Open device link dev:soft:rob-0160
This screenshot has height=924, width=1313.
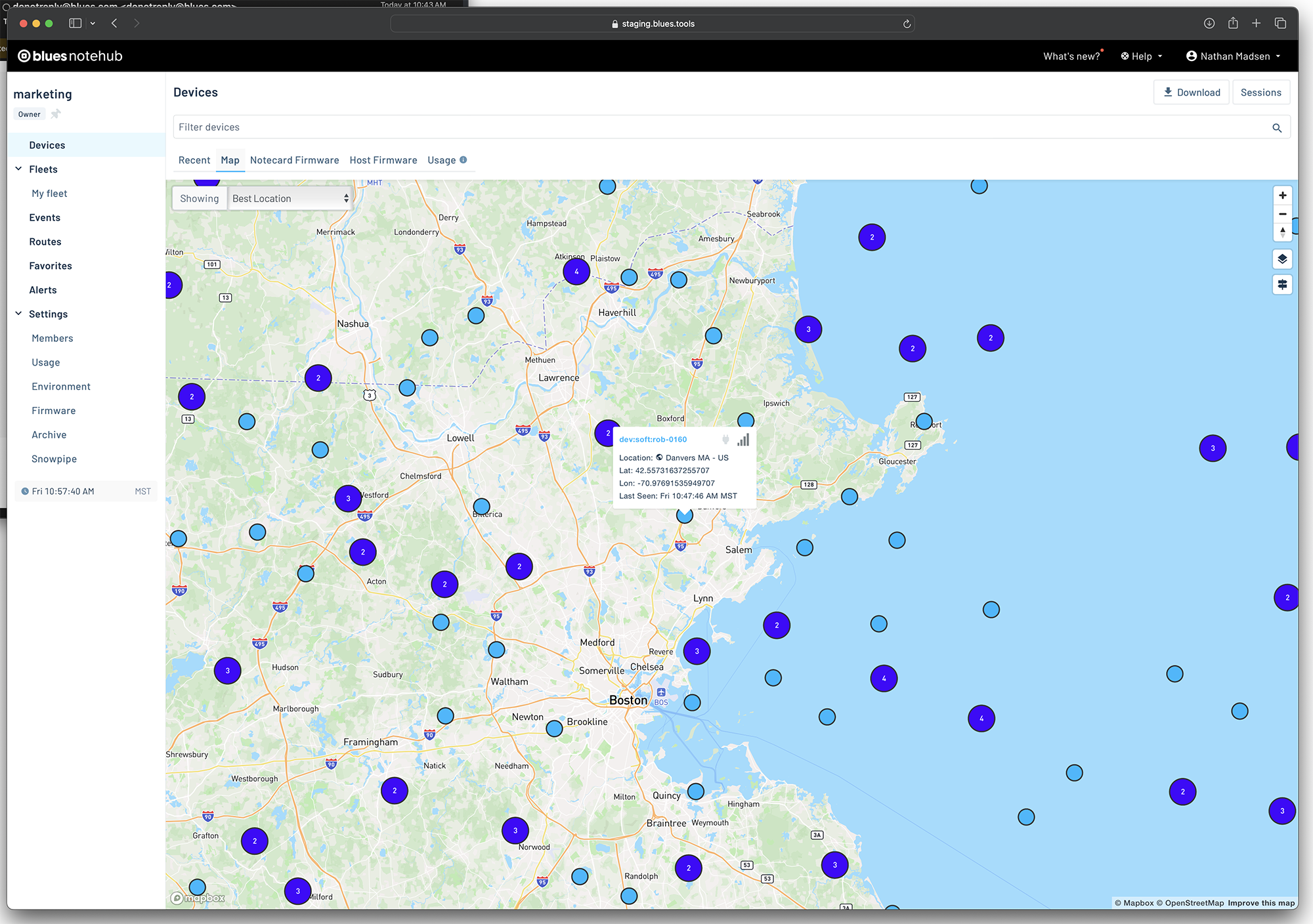653,440
